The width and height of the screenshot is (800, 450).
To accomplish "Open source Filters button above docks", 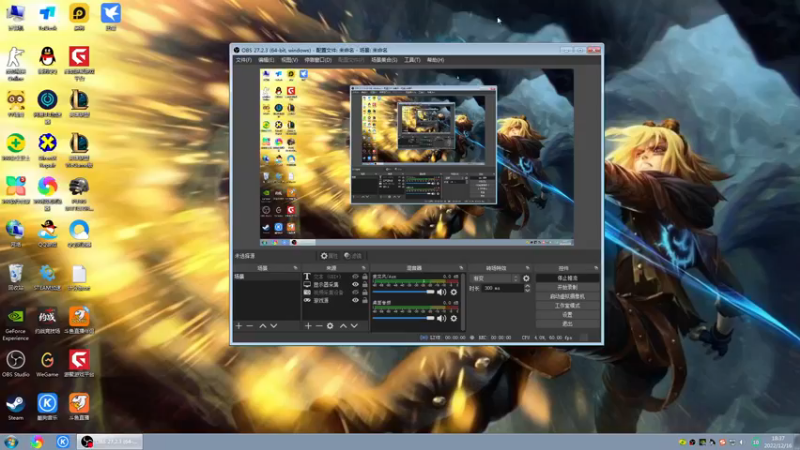I will click(353, 256).
